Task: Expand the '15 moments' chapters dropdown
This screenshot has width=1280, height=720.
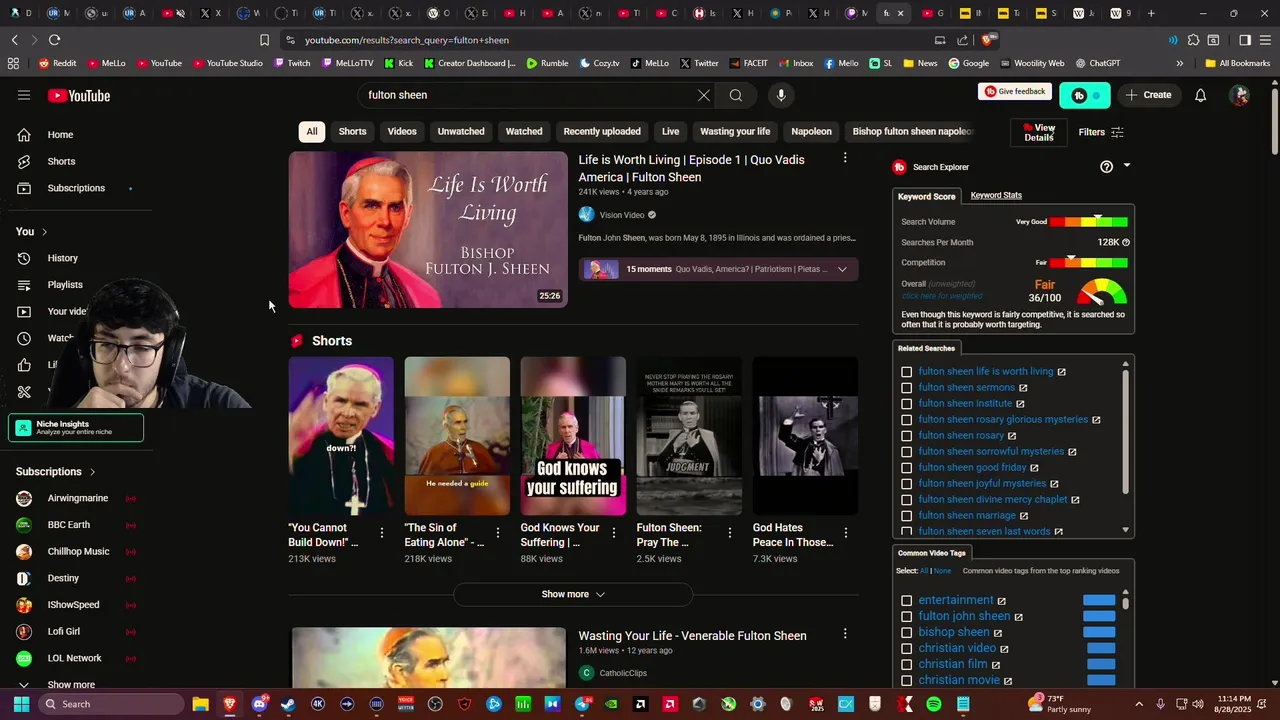Action: pos(842,269)
